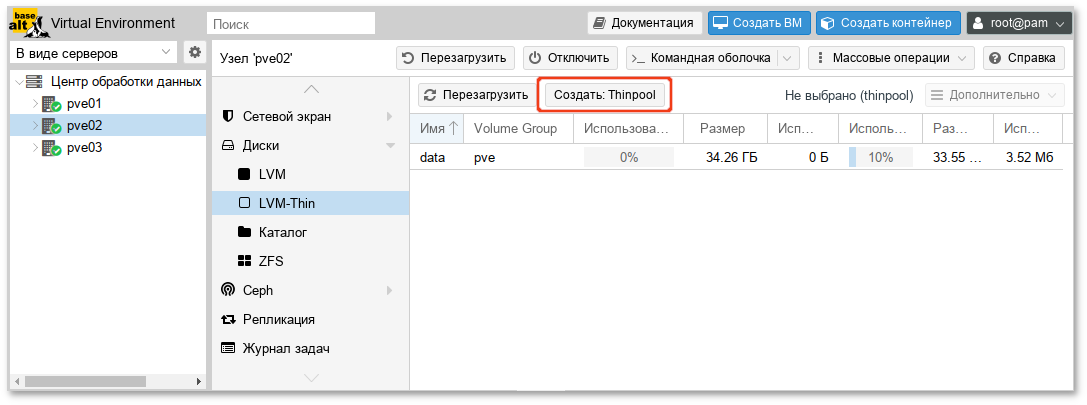Expand the Ceph submenu arrow
1087x405 pixels.
click(x=390, y=290)
